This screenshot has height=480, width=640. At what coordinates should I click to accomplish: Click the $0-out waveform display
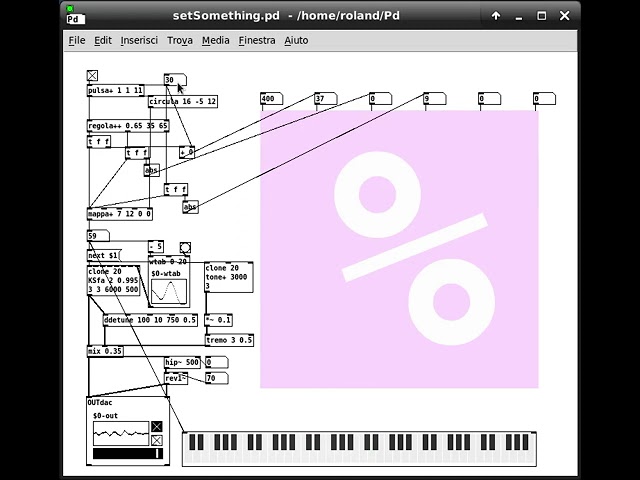(x=121, y=433)
